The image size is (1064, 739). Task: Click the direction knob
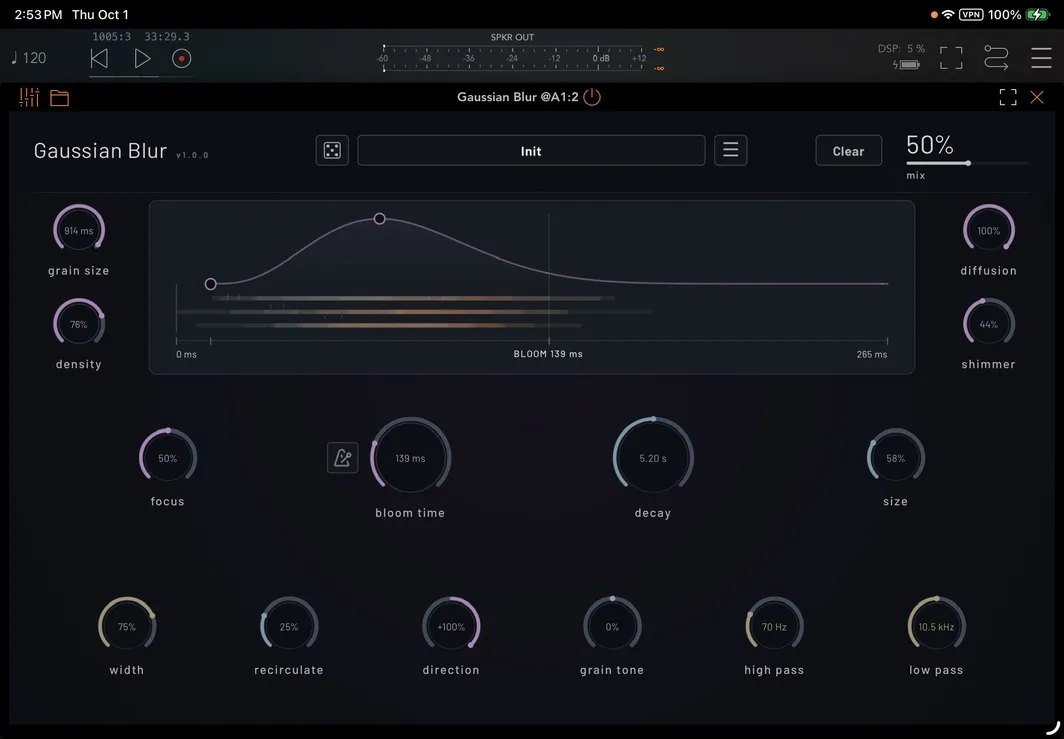(x=451, y=626)
